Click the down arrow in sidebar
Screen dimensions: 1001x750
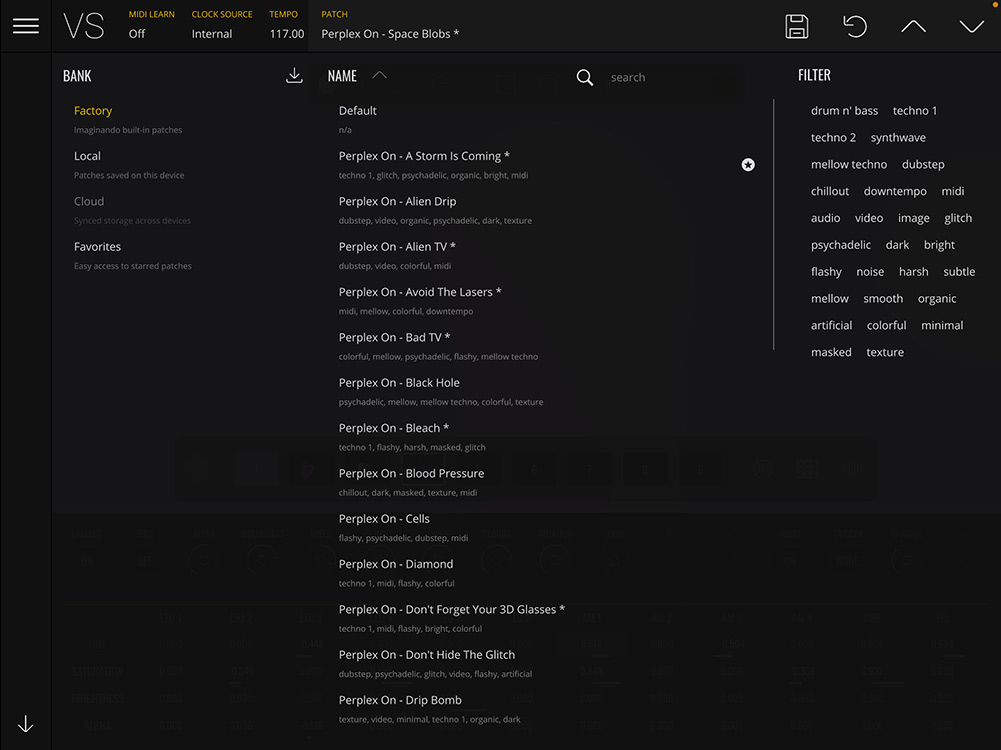26,724
